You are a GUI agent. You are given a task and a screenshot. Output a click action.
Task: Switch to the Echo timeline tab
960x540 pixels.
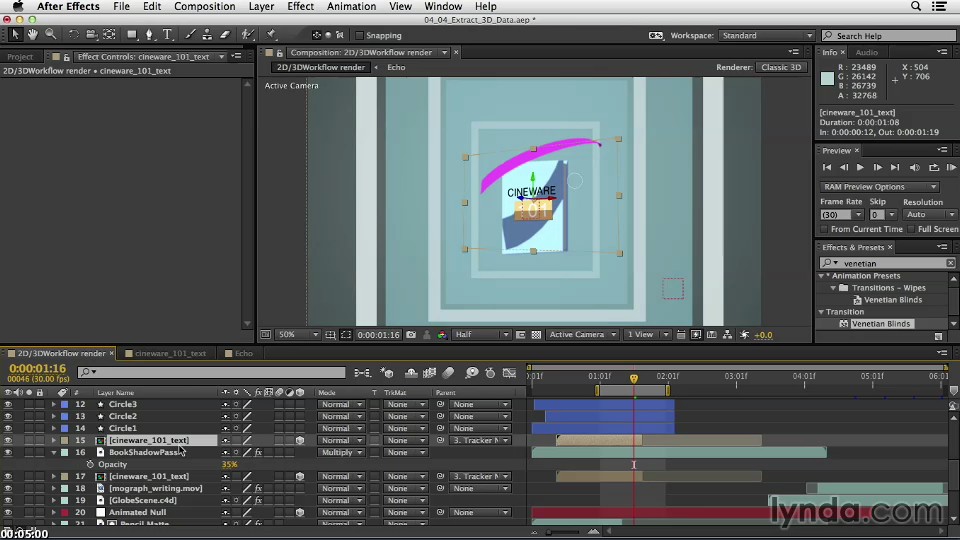coord(243,353)
